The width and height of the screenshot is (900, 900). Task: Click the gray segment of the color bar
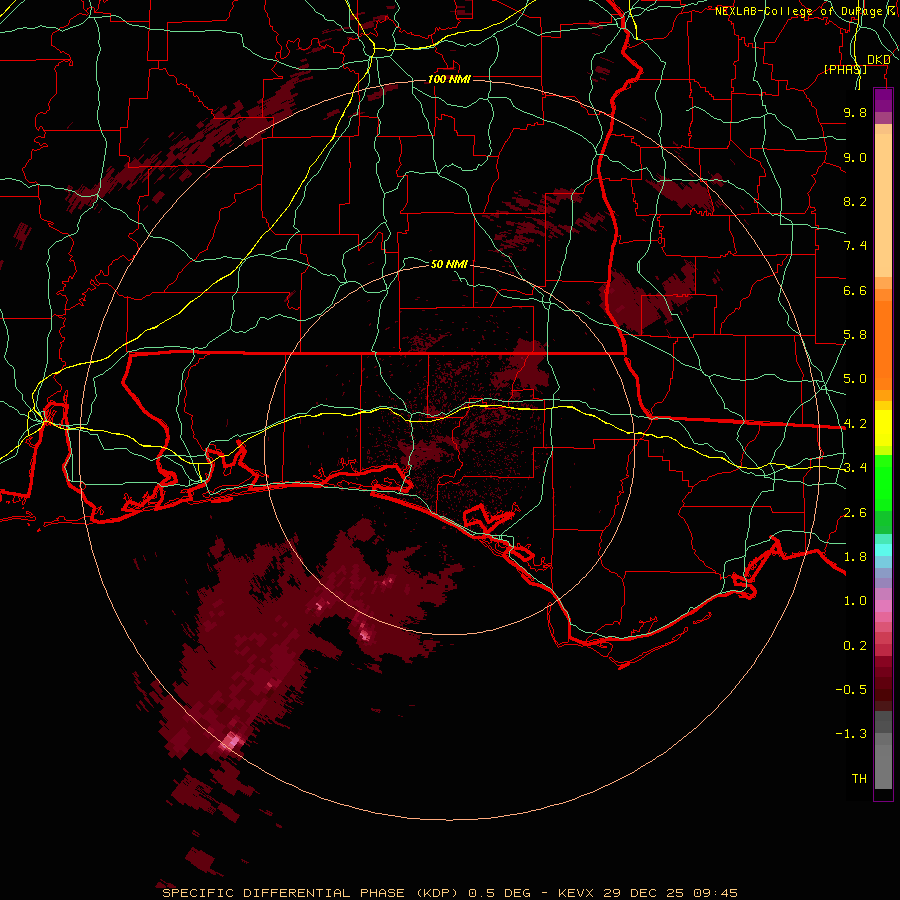[883, 750]
